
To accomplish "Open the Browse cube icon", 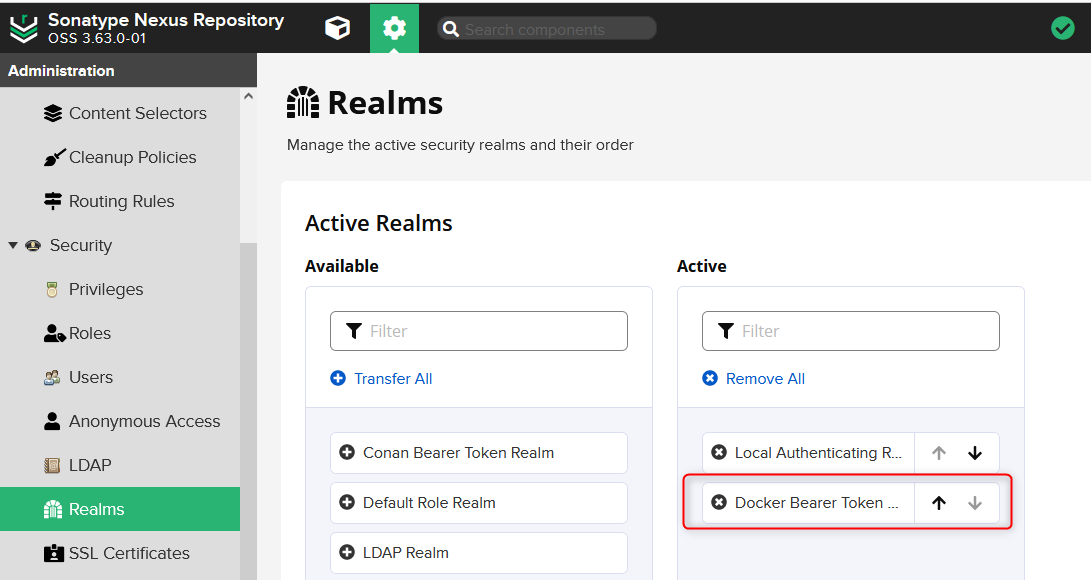I will click(x=337, y=29).
